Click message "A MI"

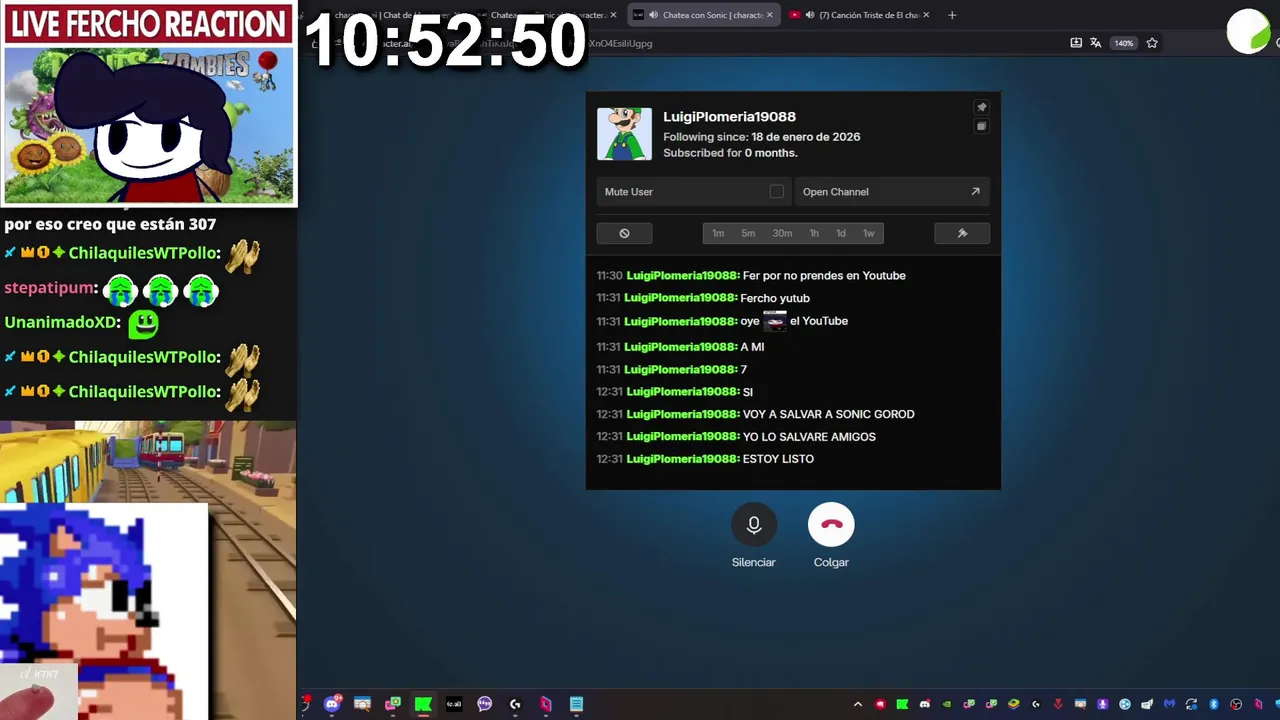[x=752, y=347]
